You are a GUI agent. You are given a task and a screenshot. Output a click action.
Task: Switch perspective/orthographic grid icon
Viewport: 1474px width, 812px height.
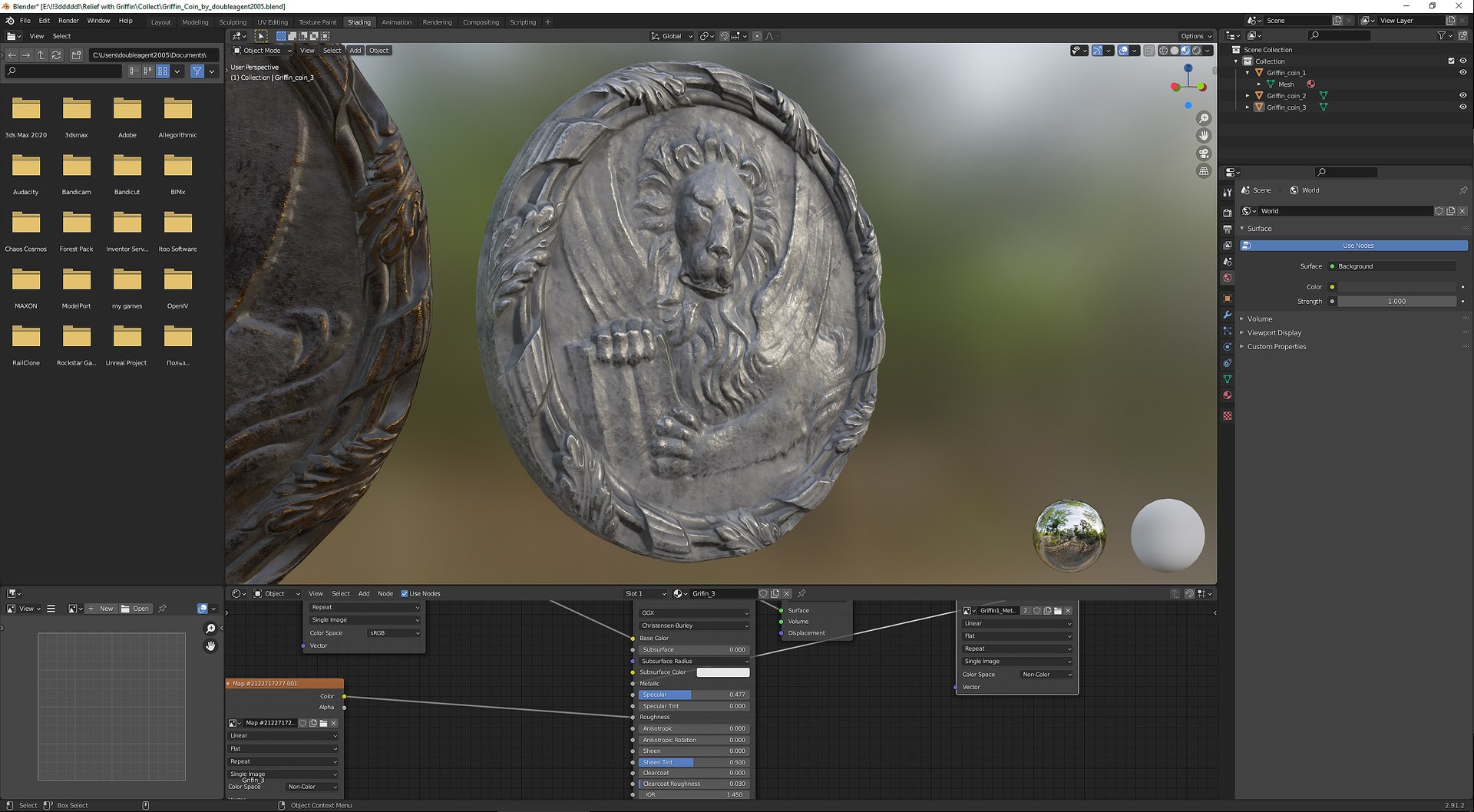coord(1204,171)
